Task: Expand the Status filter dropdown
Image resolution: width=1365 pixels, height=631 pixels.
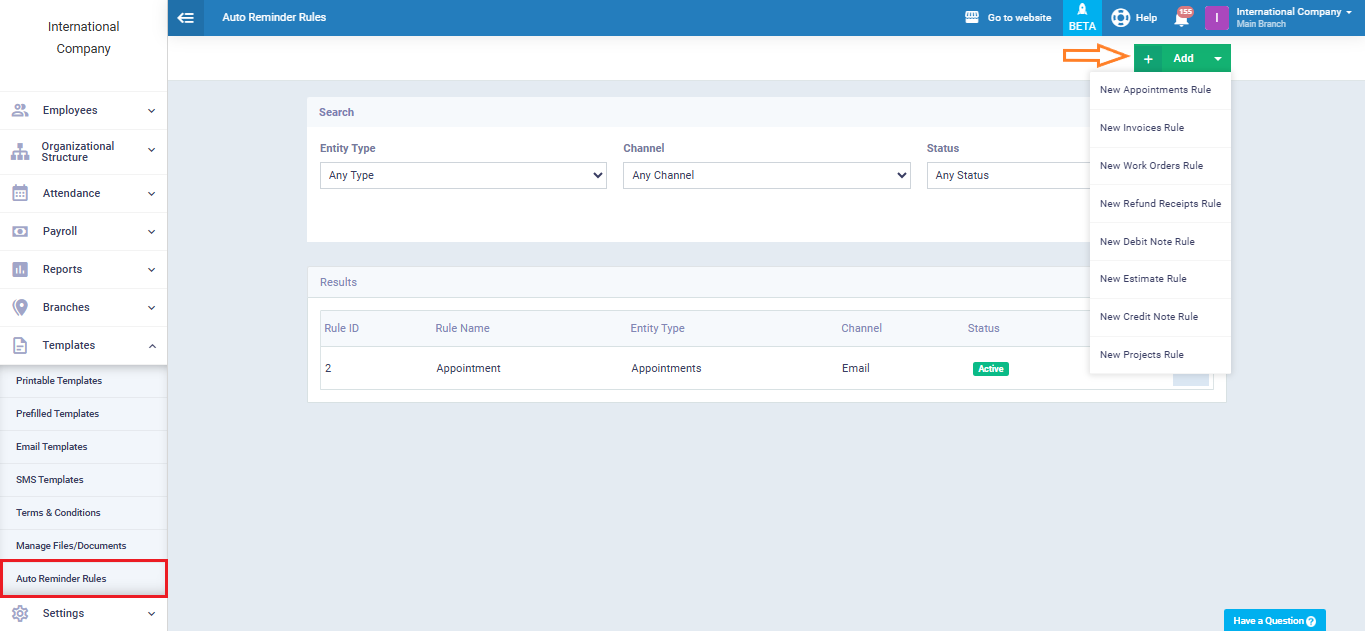Action: point(1008,175)
